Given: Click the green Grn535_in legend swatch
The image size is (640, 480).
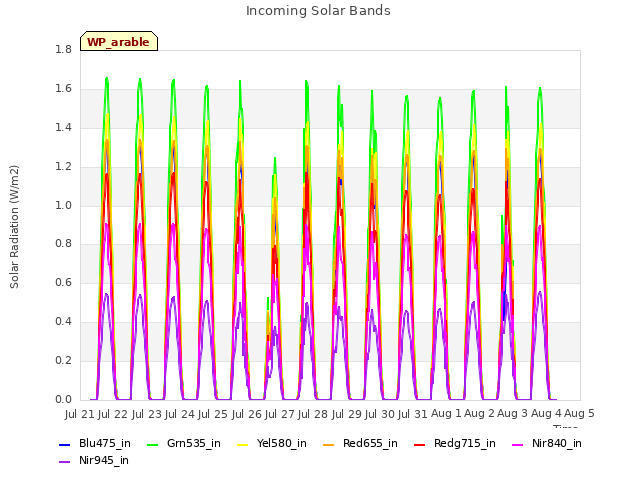Looking at the screenshot, I should pos(152,444).
